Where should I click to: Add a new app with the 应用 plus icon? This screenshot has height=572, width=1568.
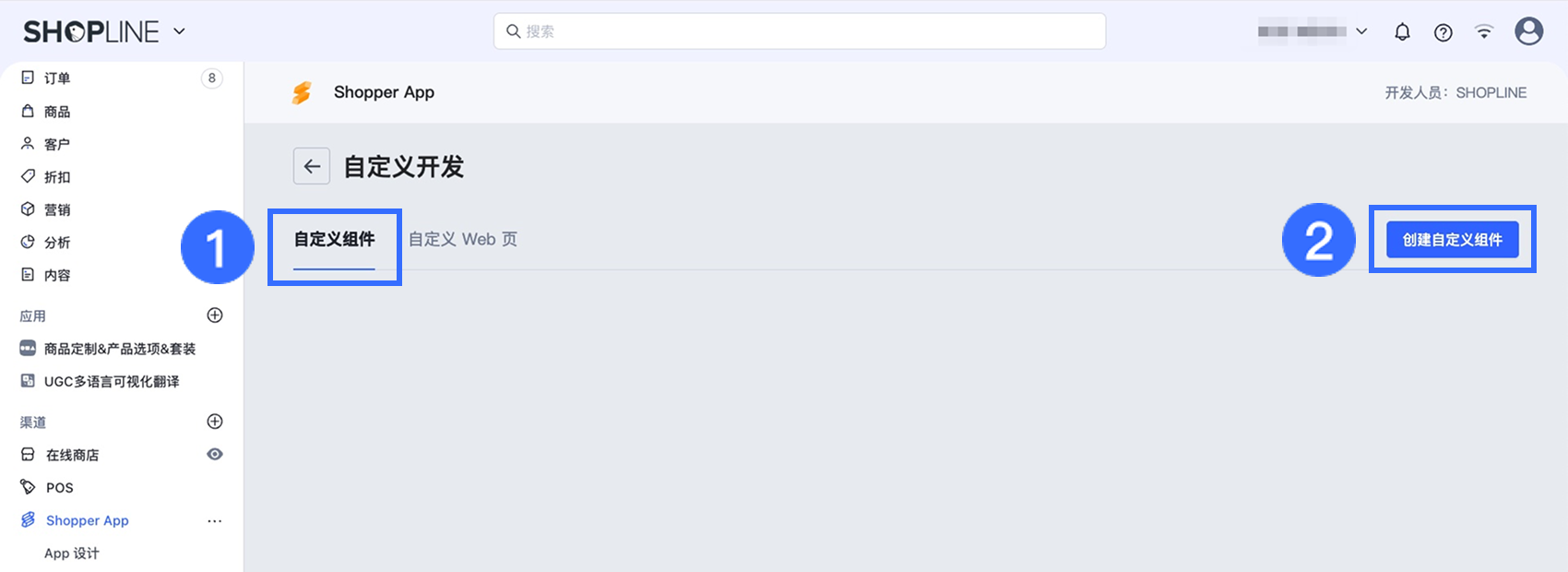[x=215, y=316]
